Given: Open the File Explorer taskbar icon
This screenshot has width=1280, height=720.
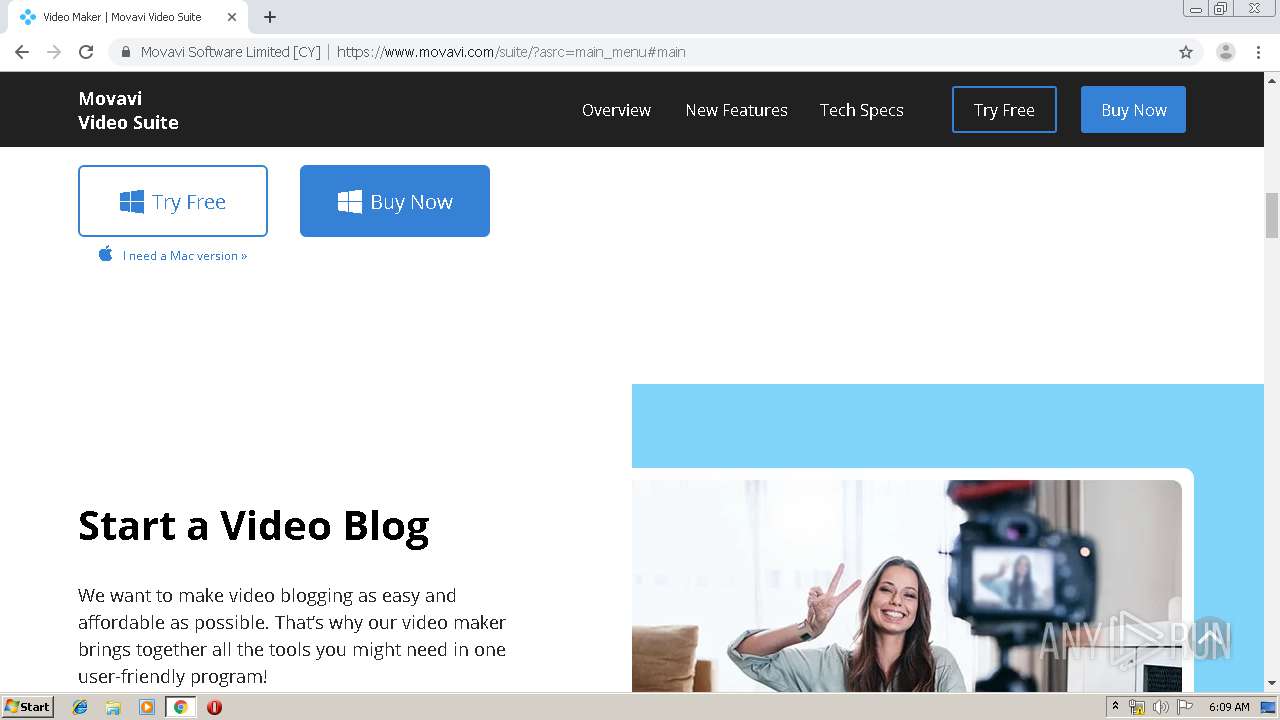Looking at the screenshot, I should pyautogui.click(x=113, y=707).
